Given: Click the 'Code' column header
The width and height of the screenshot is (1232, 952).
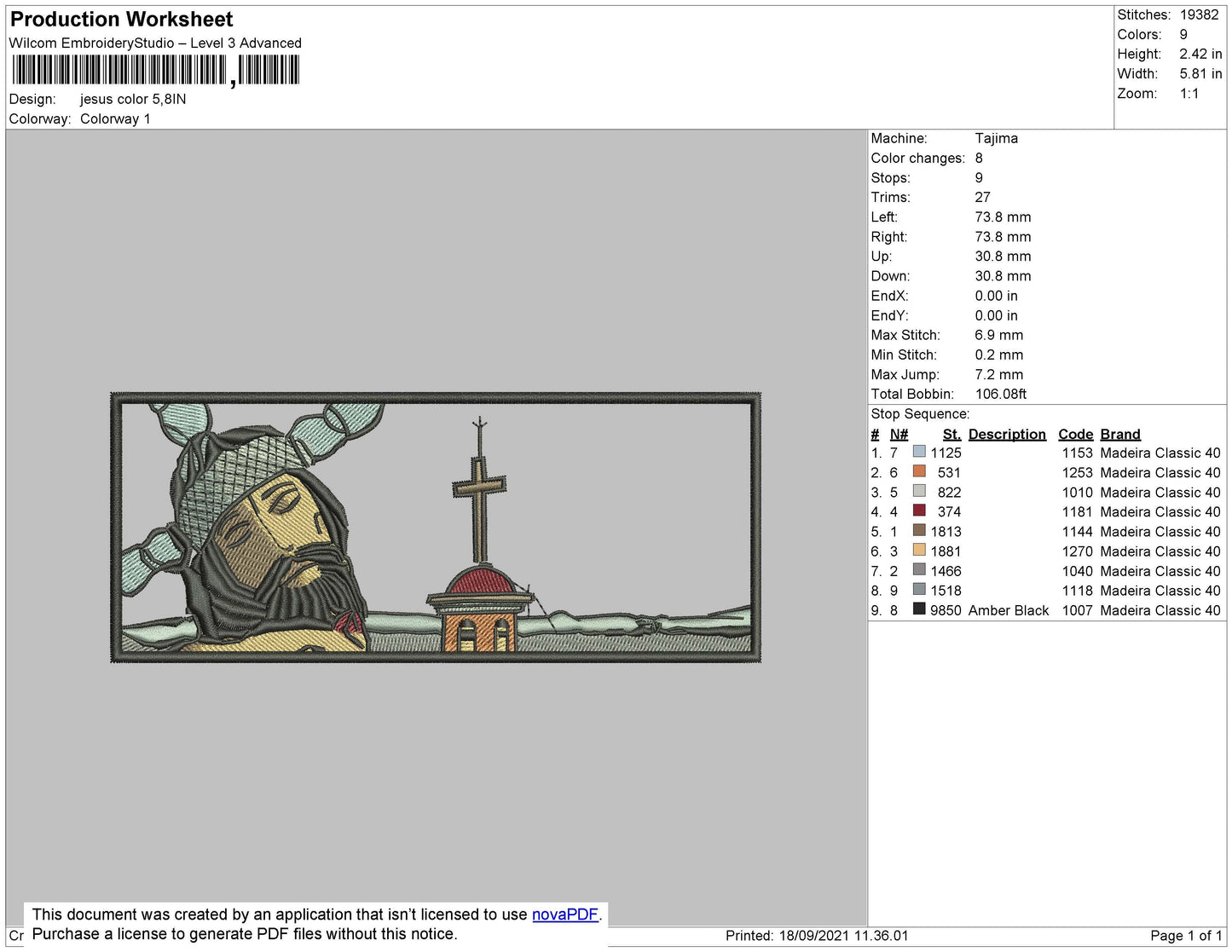Looking at the screenshot, I should 1075,435.
